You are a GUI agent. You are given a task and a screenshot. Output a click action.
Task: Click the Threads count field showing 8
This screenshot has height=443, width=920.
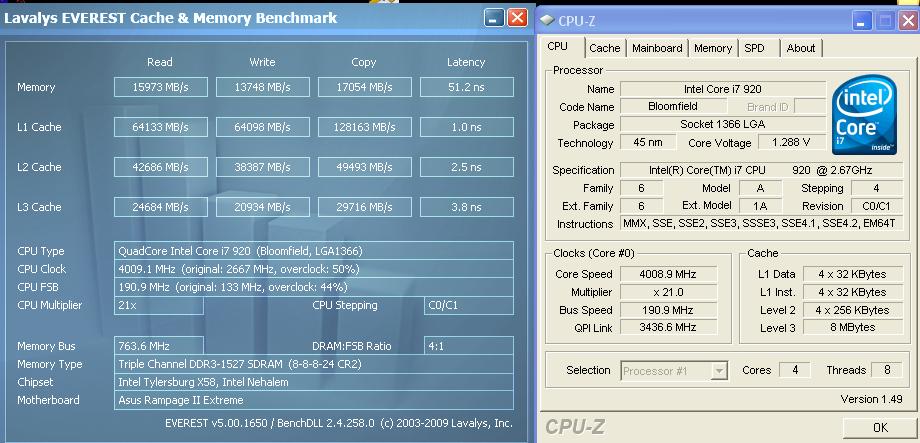click(x=887, y=370)
